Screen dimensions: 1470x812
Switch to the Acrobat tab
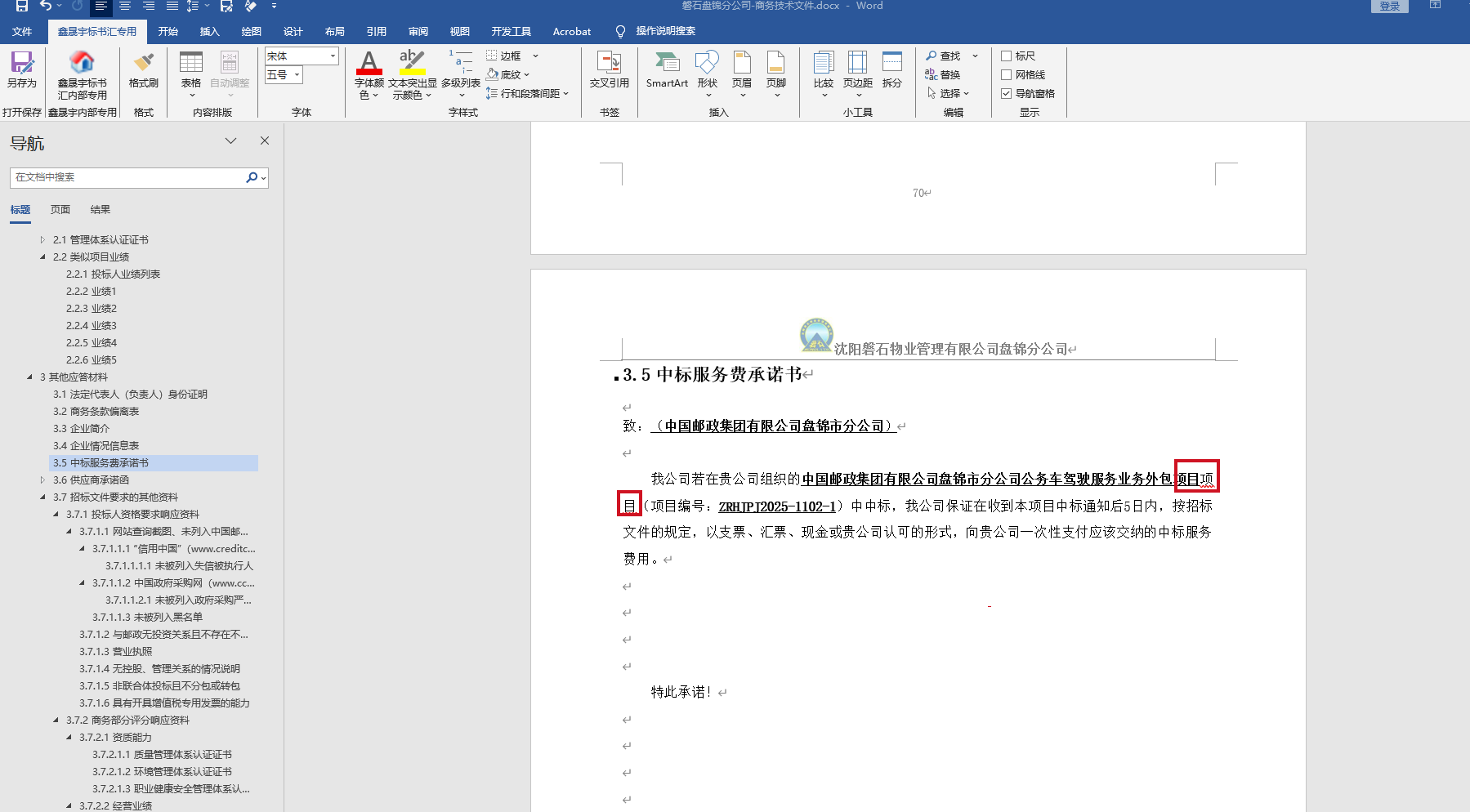(572, 32)
